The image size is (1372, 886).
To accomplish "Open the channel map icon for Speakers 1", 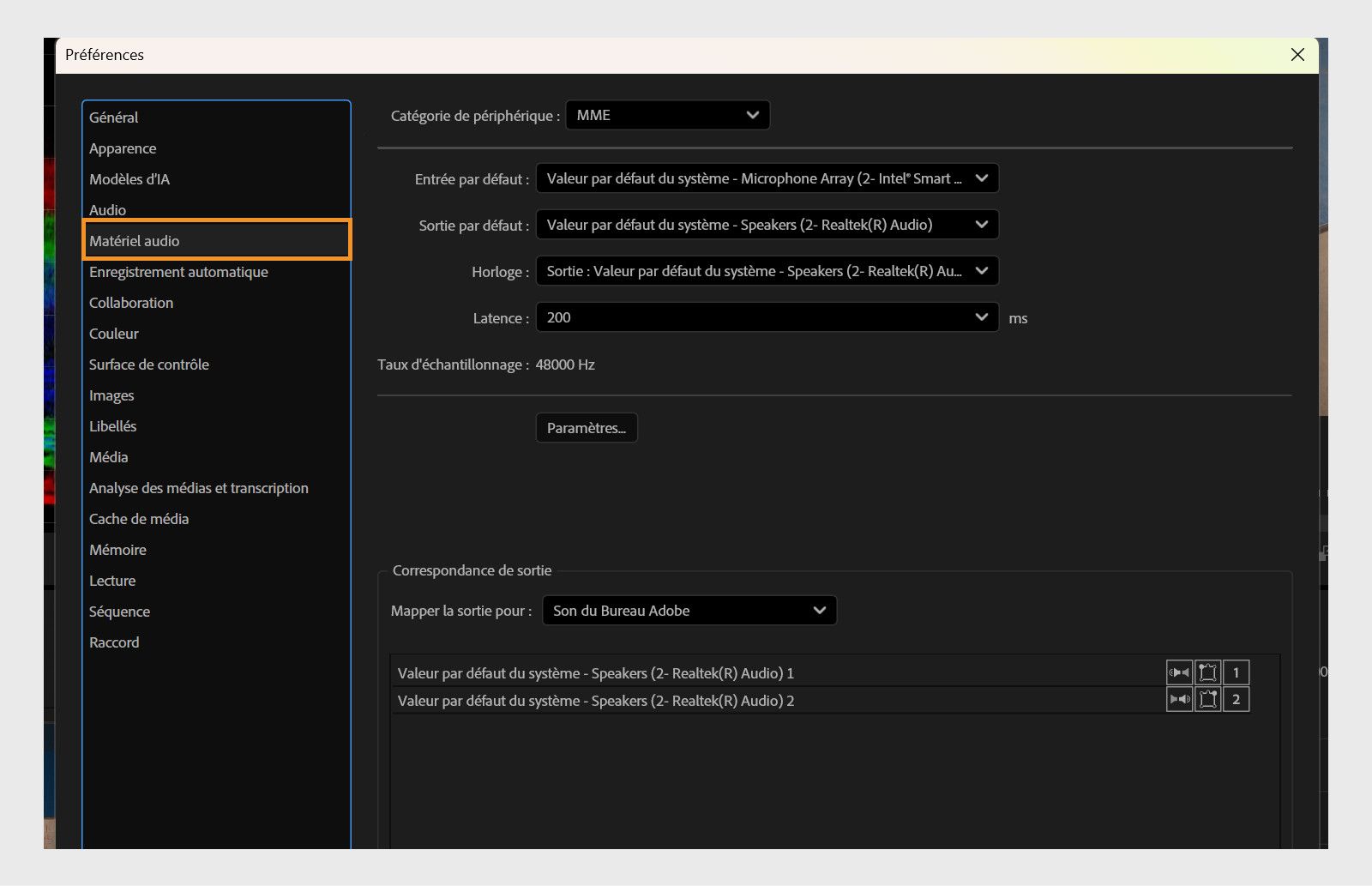I will [1207, 672].
